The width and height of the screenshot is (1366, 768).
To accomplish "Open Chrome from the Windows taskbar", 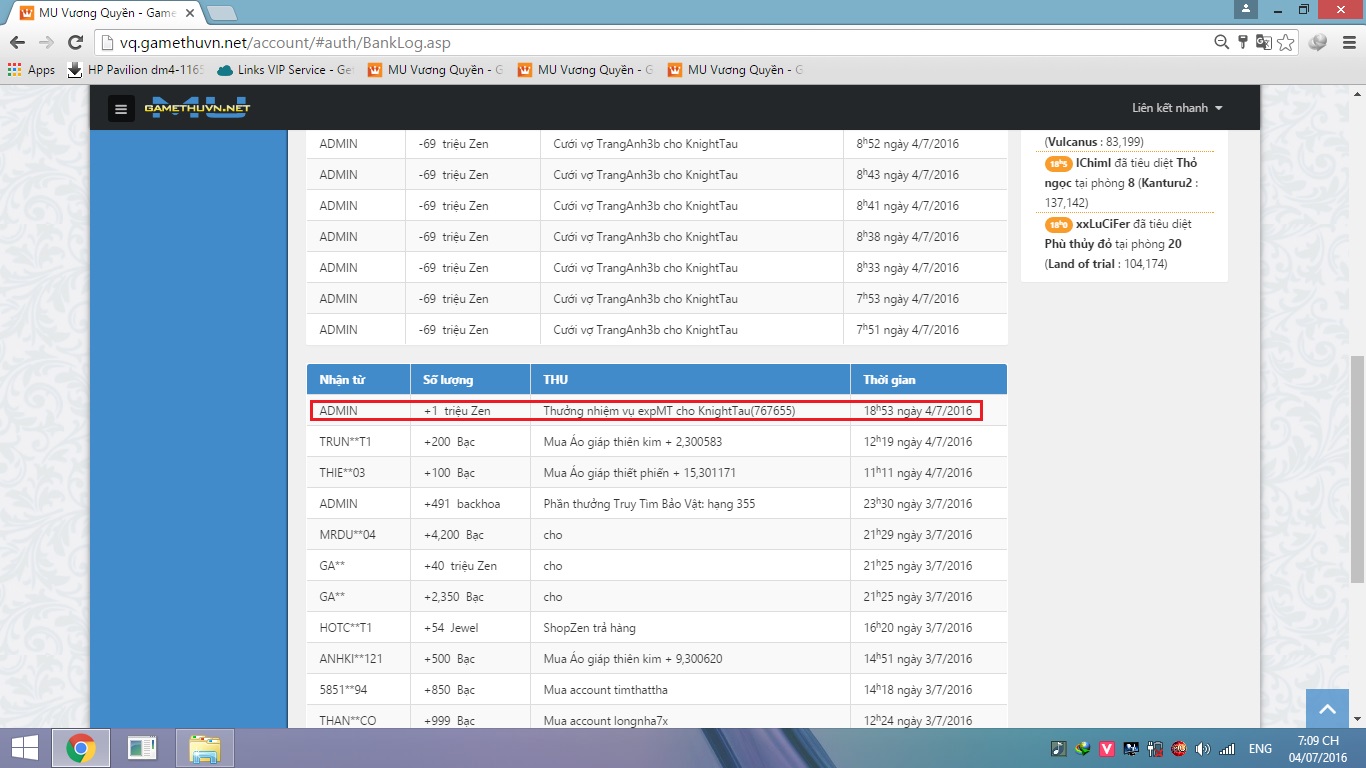I will [x=80, y=748].
